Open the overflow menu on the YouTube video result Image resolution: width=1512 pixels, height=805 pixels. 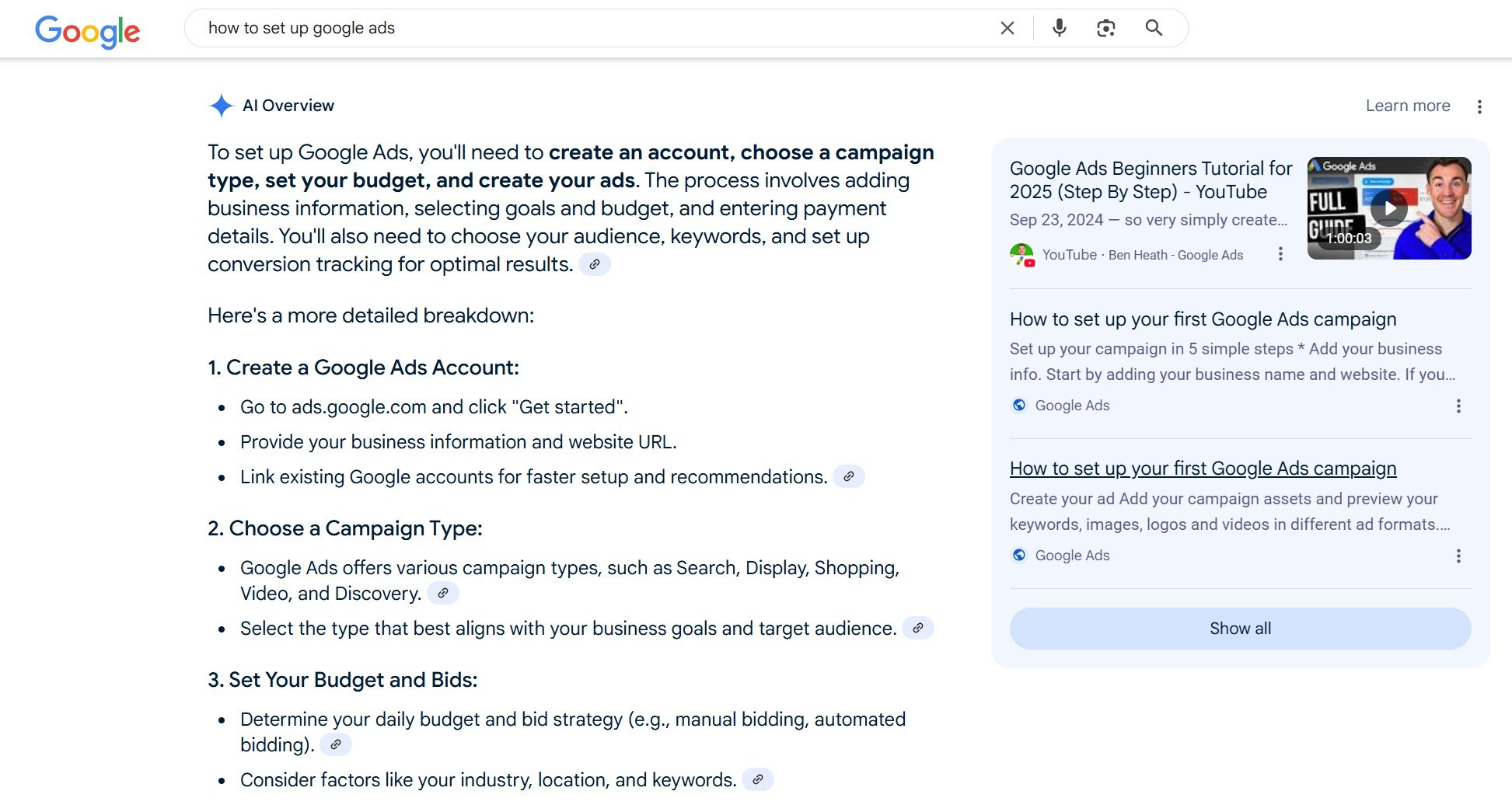(1280, 254)
